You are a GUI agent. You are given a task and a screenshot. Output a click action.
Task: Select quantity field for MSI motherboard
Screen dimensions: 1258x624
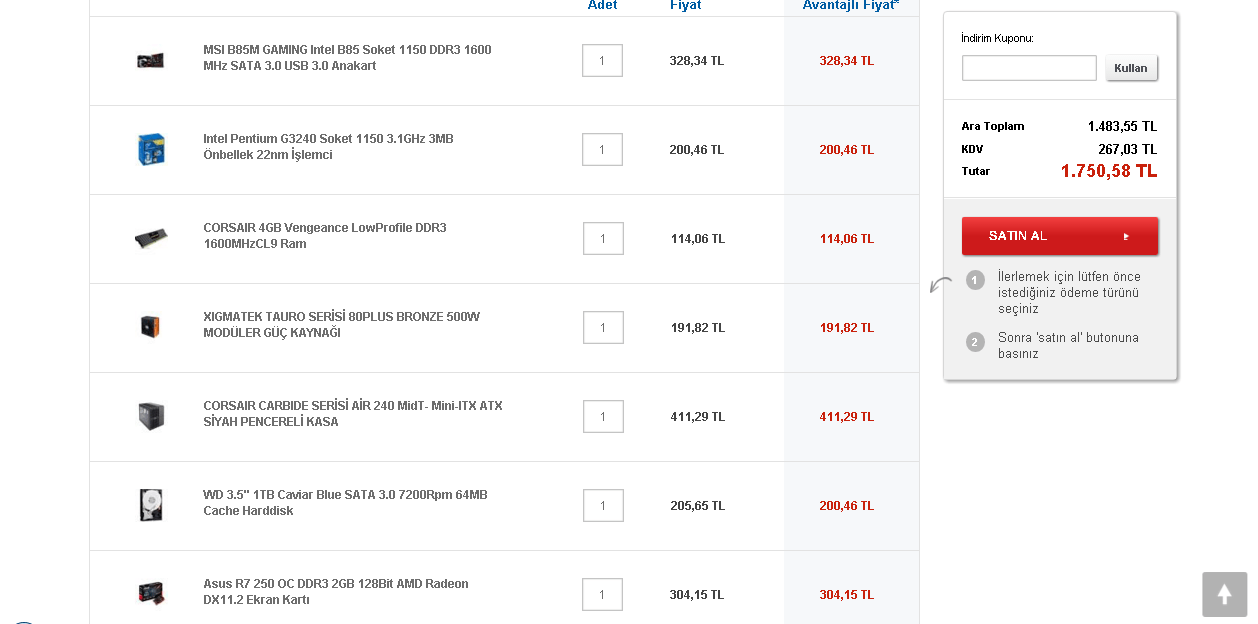pyautogui.click(x=602, y=61)
